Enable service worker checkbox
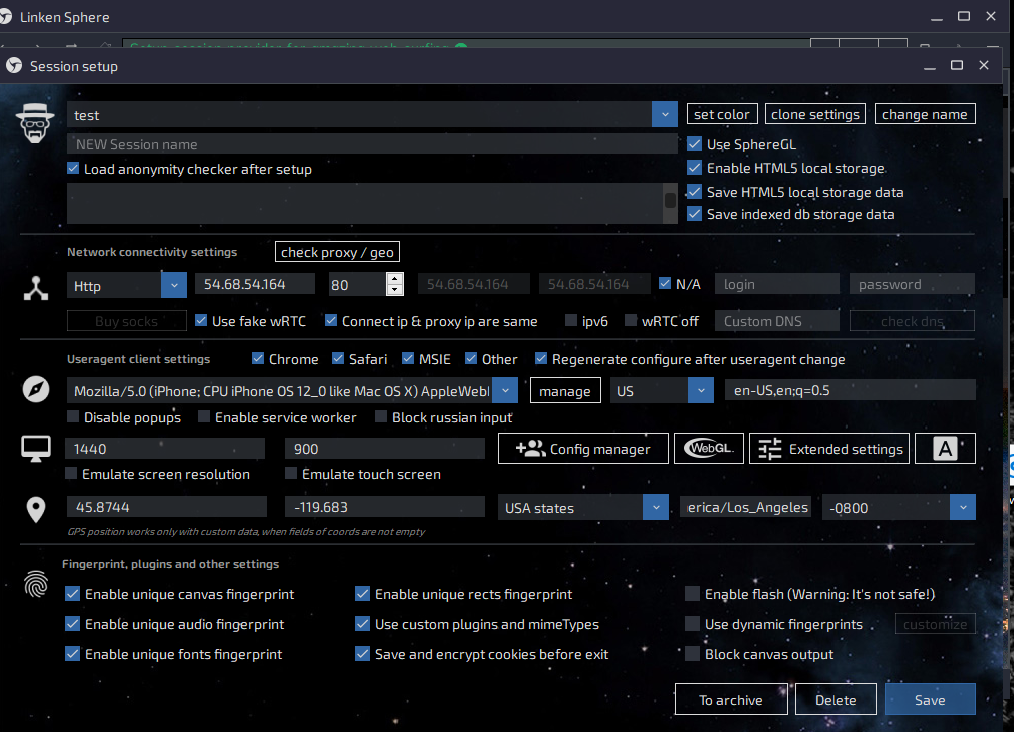This screenshot has width=1014, height=732. 204,416
